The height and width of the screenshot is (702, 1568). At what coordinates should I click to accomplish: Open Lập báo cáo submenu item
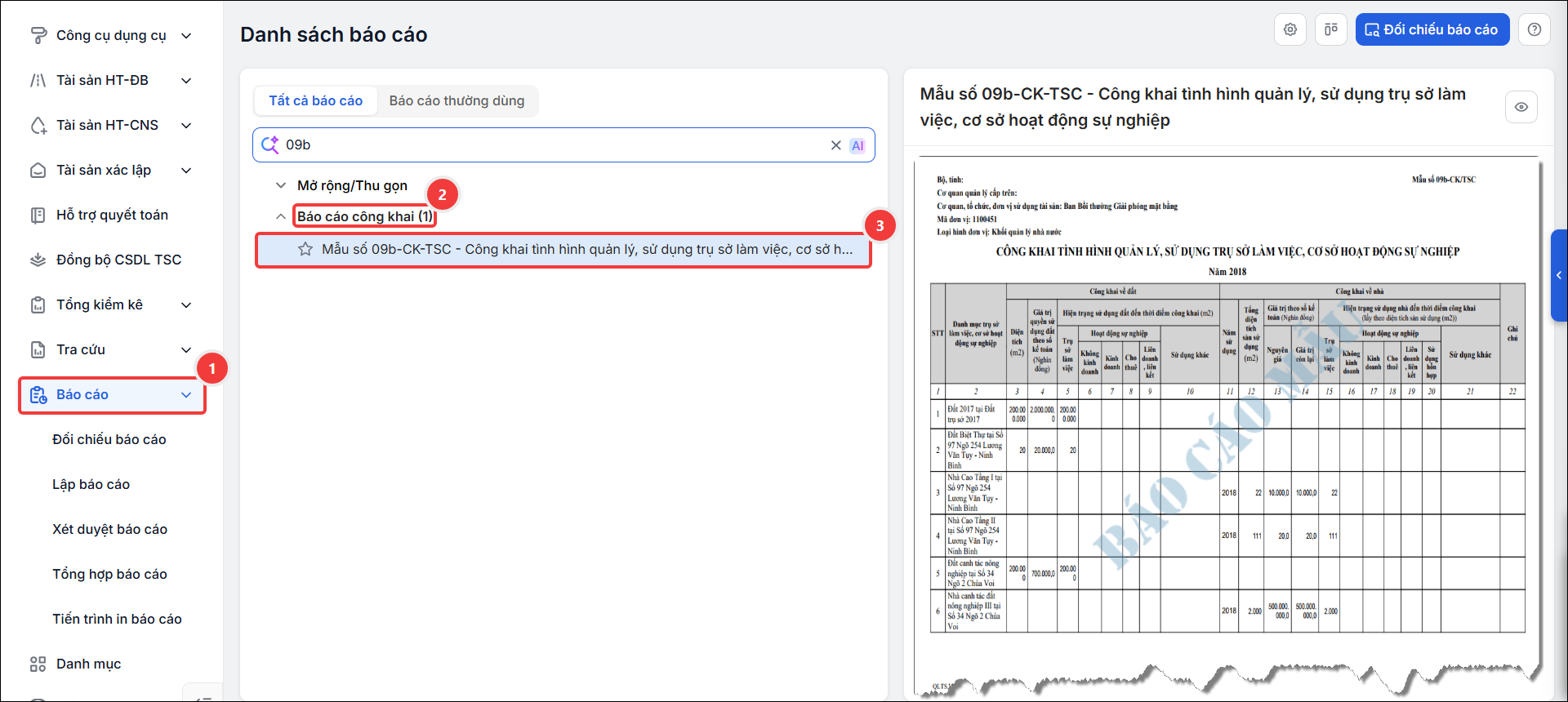(x=91, y=484)
